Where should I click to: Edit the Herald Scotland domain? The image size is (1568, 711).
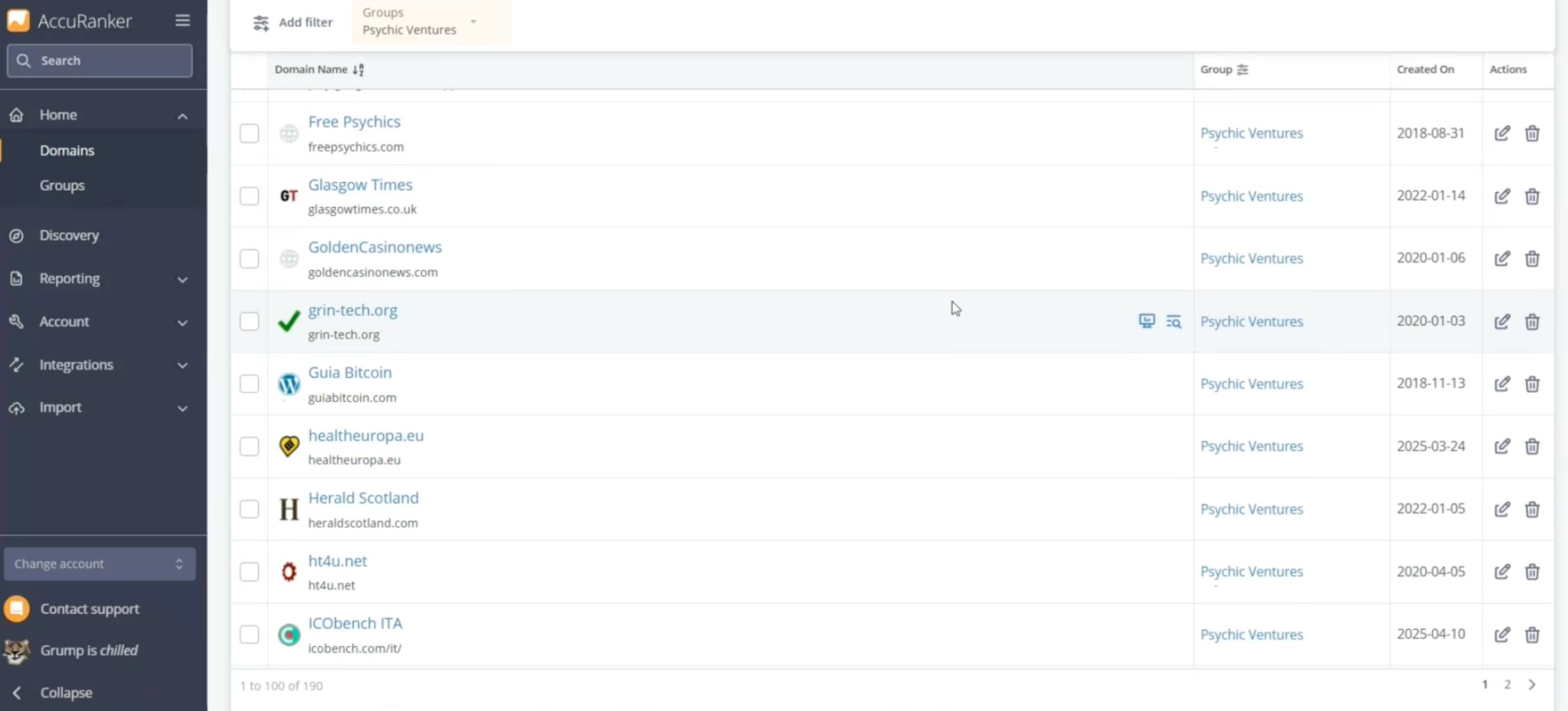coord(1502,509)
